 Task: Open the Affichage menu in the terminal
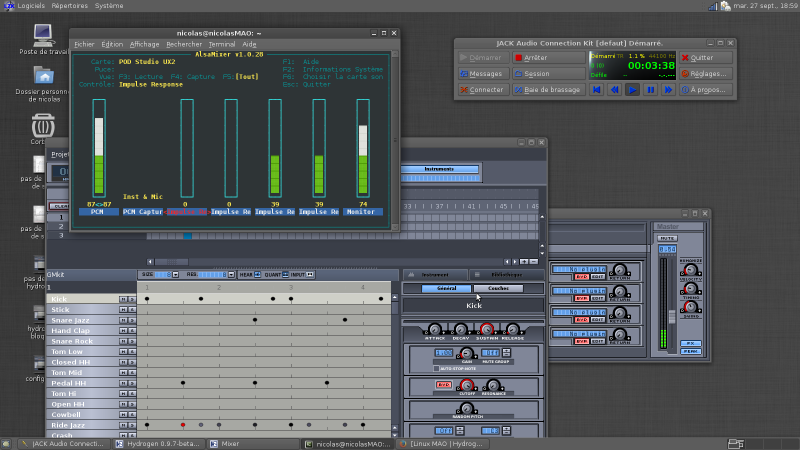point(144,44)
